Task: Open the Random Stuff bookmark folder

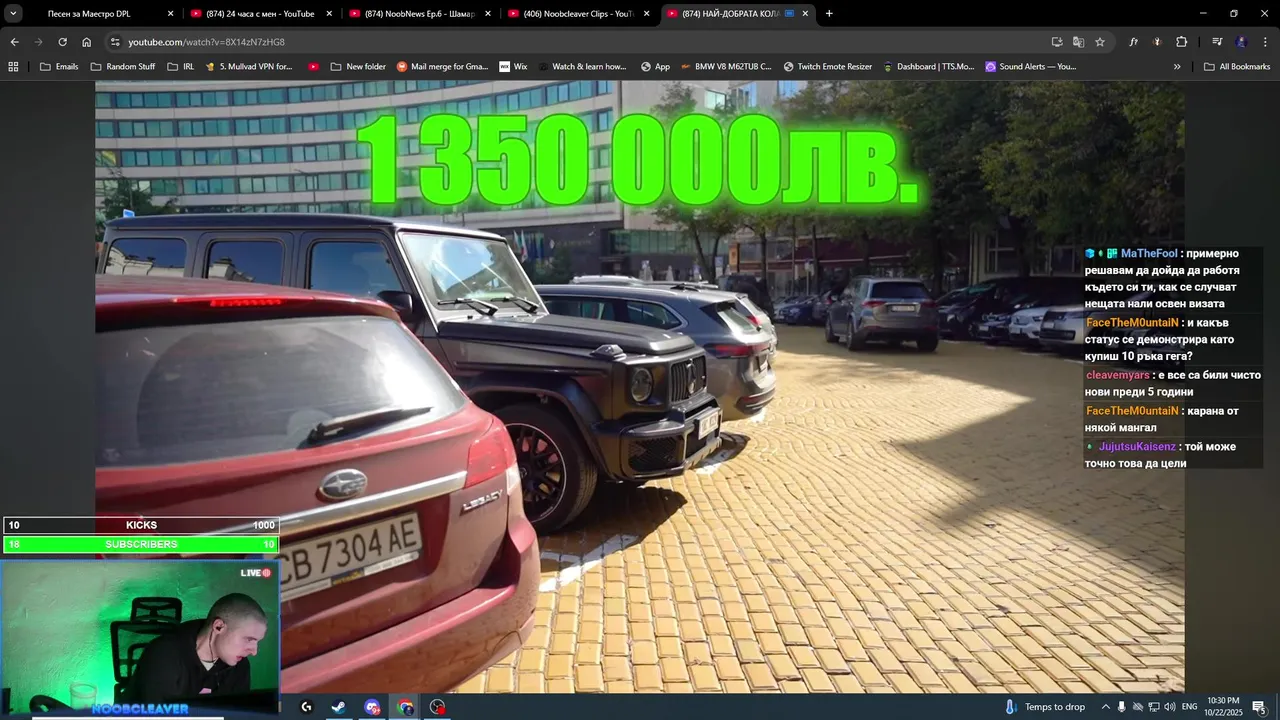Action: click(123, 67)
